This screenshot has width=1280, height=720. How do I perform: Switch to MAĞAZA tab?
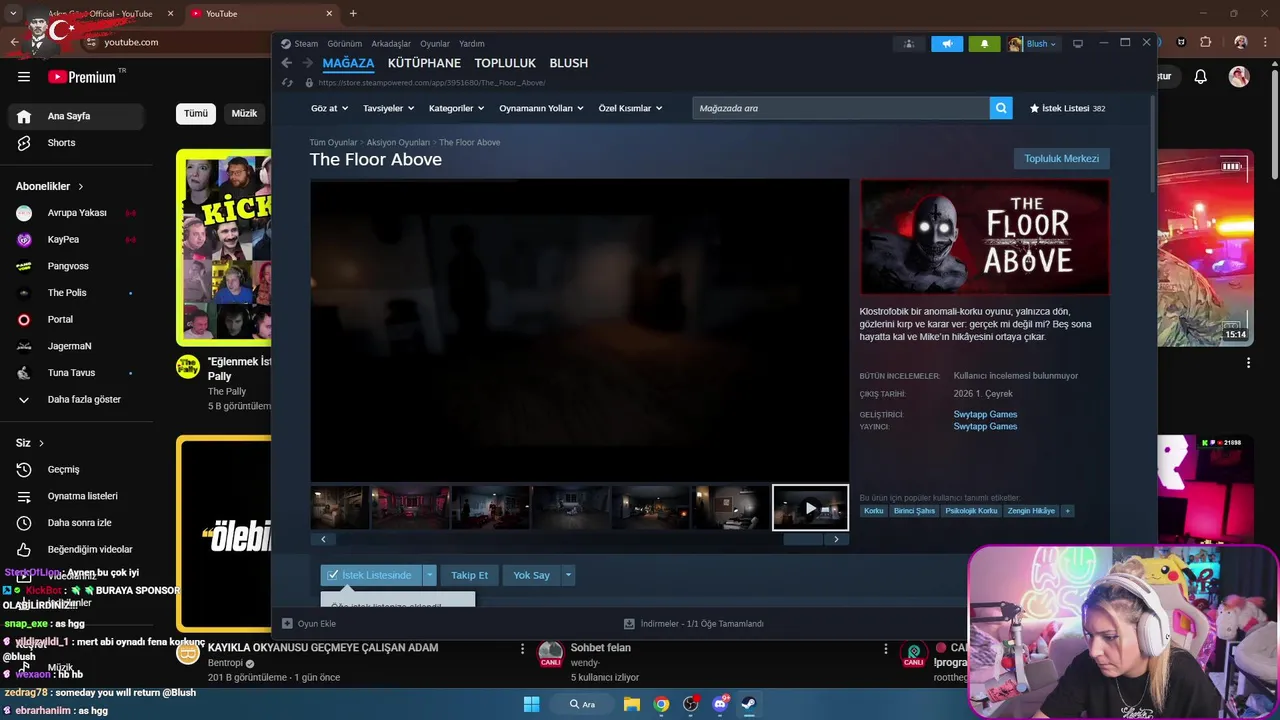tap(348, 63)
